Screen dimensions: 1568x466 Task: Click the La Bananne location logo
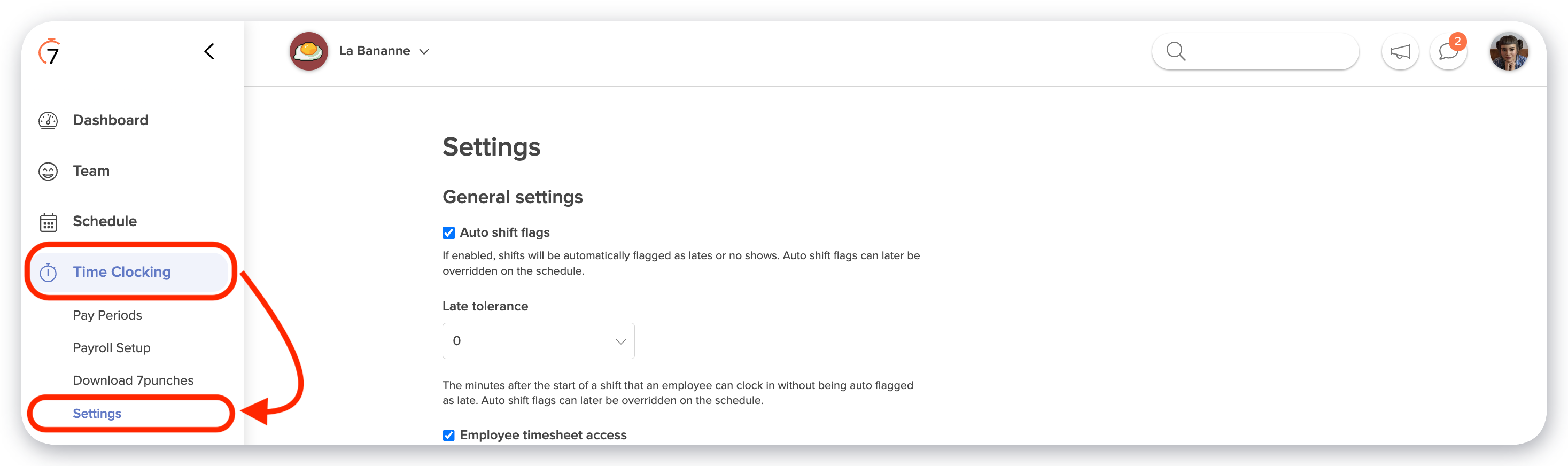pyautogui.click(x=308, y=51)
